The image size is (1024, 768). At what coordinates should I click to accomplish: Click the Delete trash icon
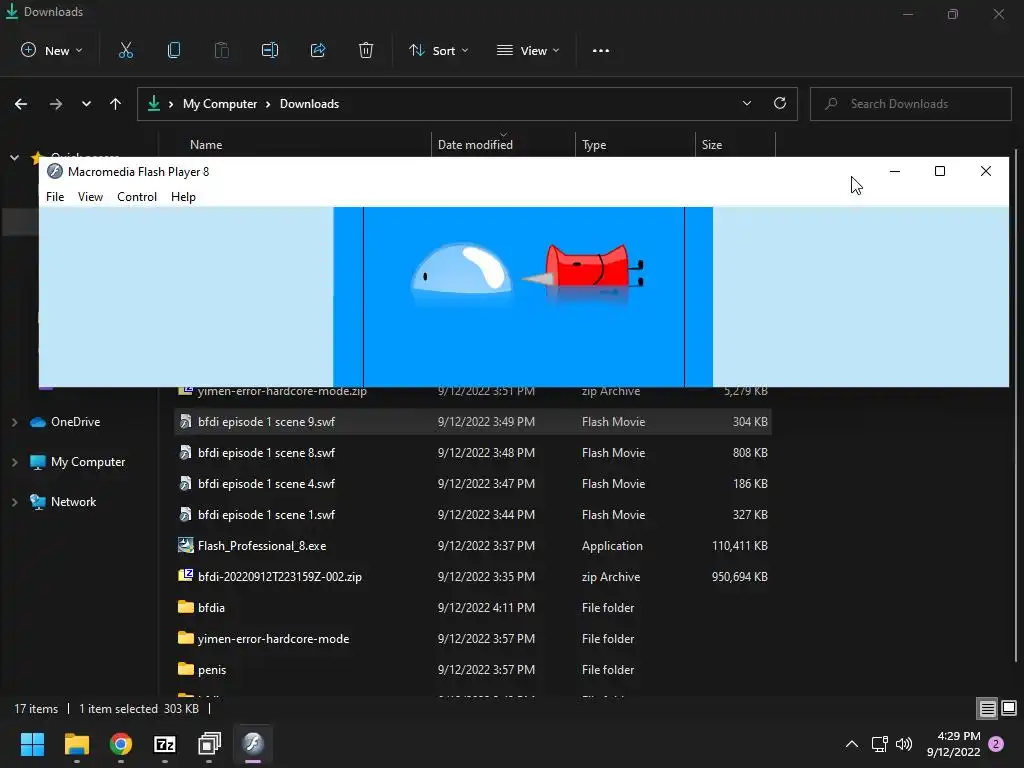coord(366,50)
